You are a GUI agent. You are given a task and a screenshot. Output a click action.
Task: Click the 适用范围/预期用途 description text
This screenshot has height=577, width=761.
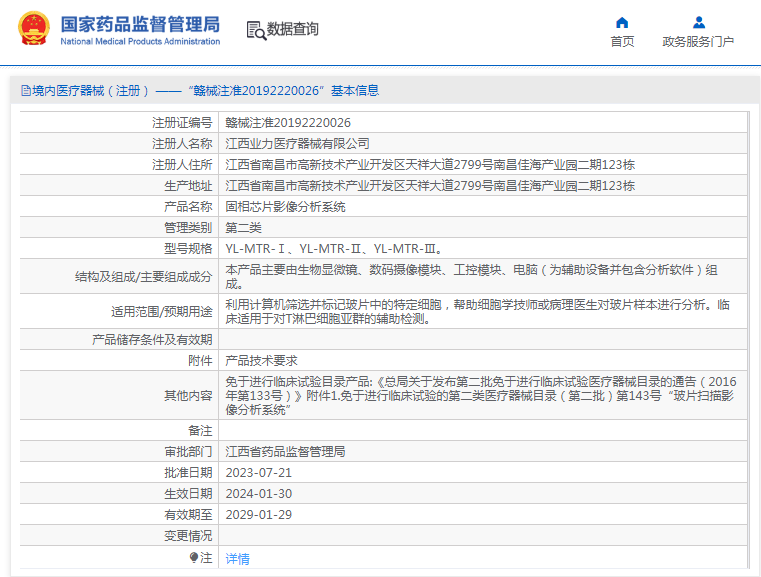478,312
